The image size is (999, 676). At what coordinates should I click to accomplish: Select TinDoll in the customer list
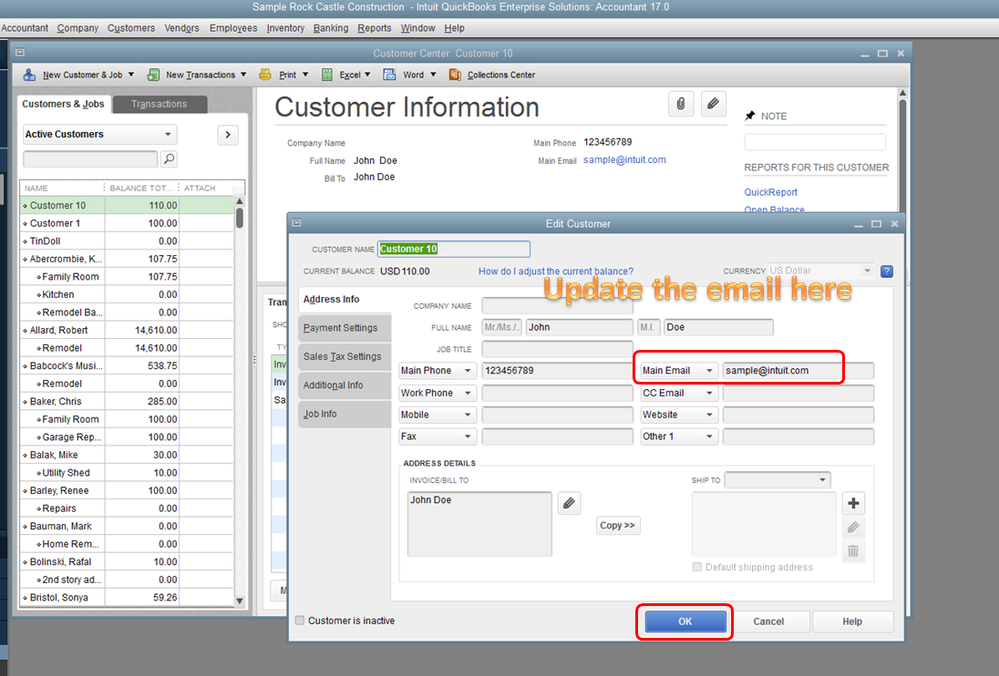[x=127, y=241]
